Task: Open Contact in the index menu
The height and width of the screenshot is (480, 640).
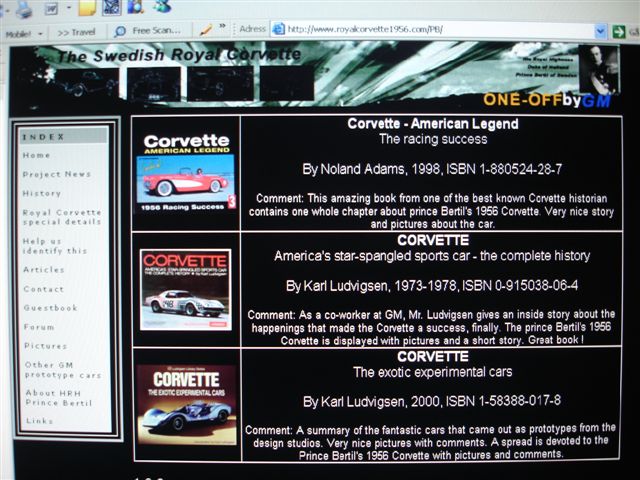Action: (x=43, y=289)
